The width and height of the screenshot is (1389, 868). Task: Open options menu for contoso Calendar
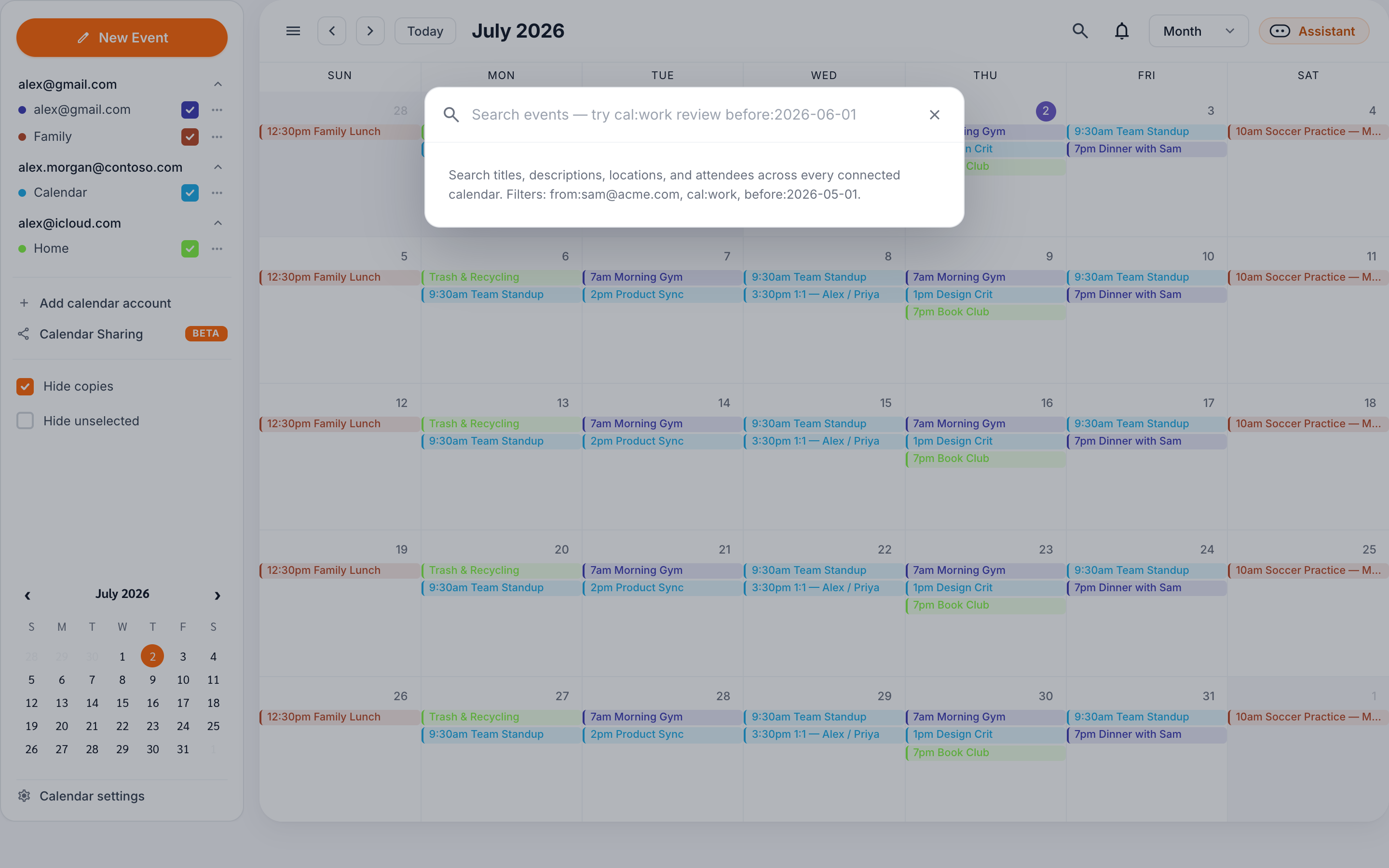pos(217,193)
